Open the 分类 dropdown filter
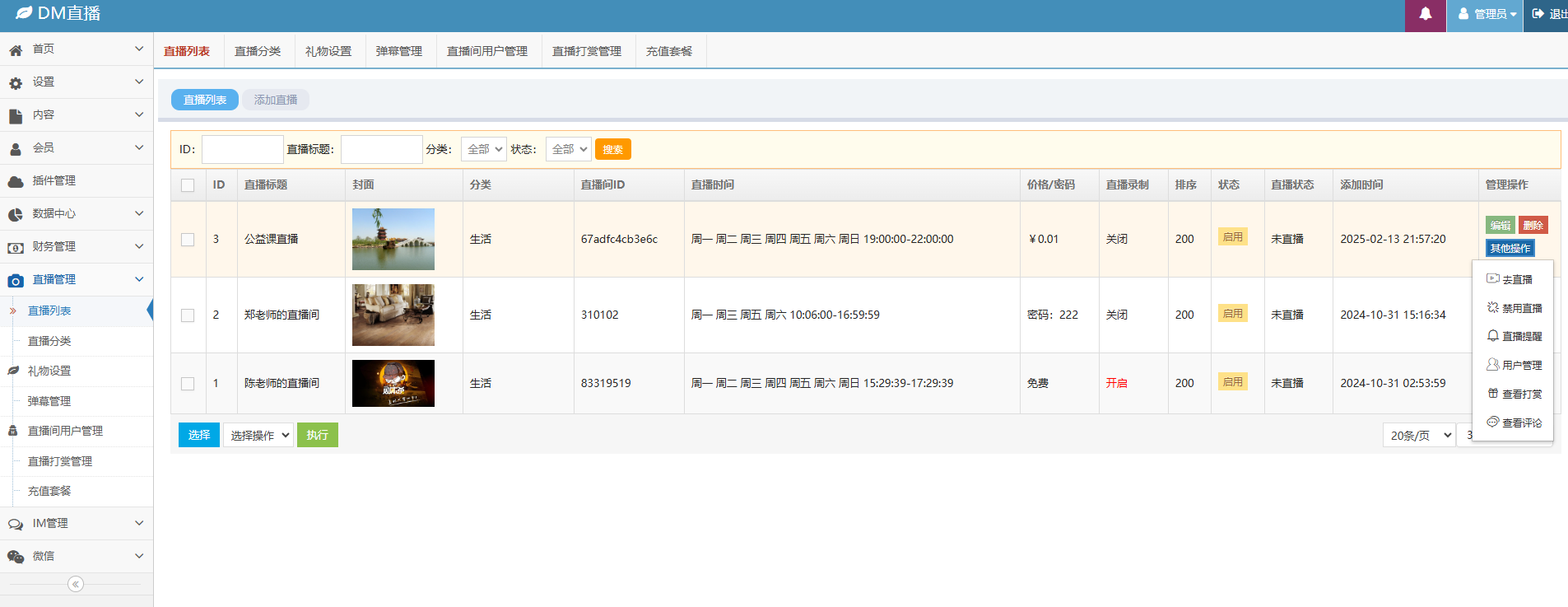The height and width of the screenshot is (607, 1568). coord(483,149)
